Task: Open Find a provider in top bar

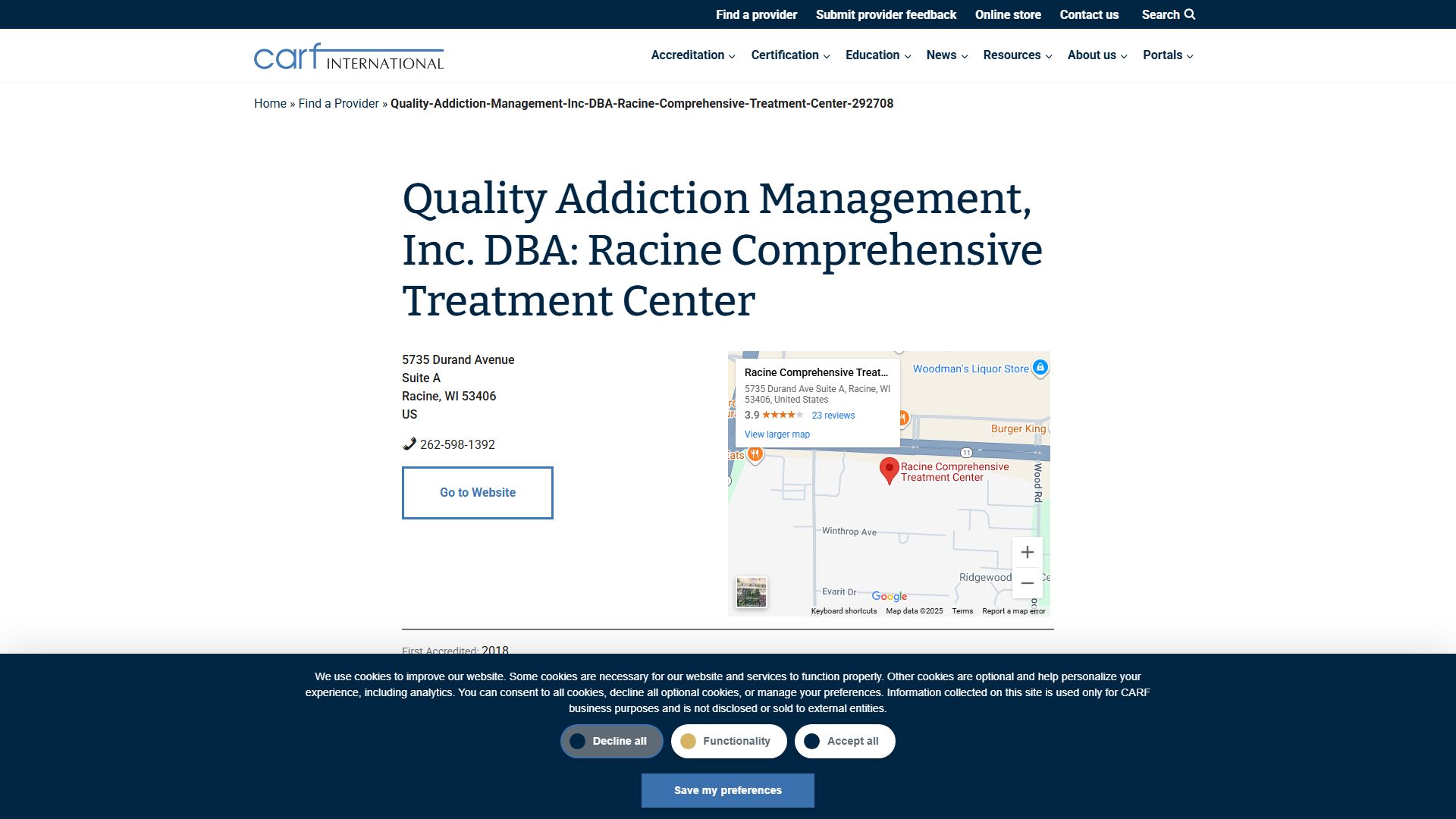Action: (756, 14)
